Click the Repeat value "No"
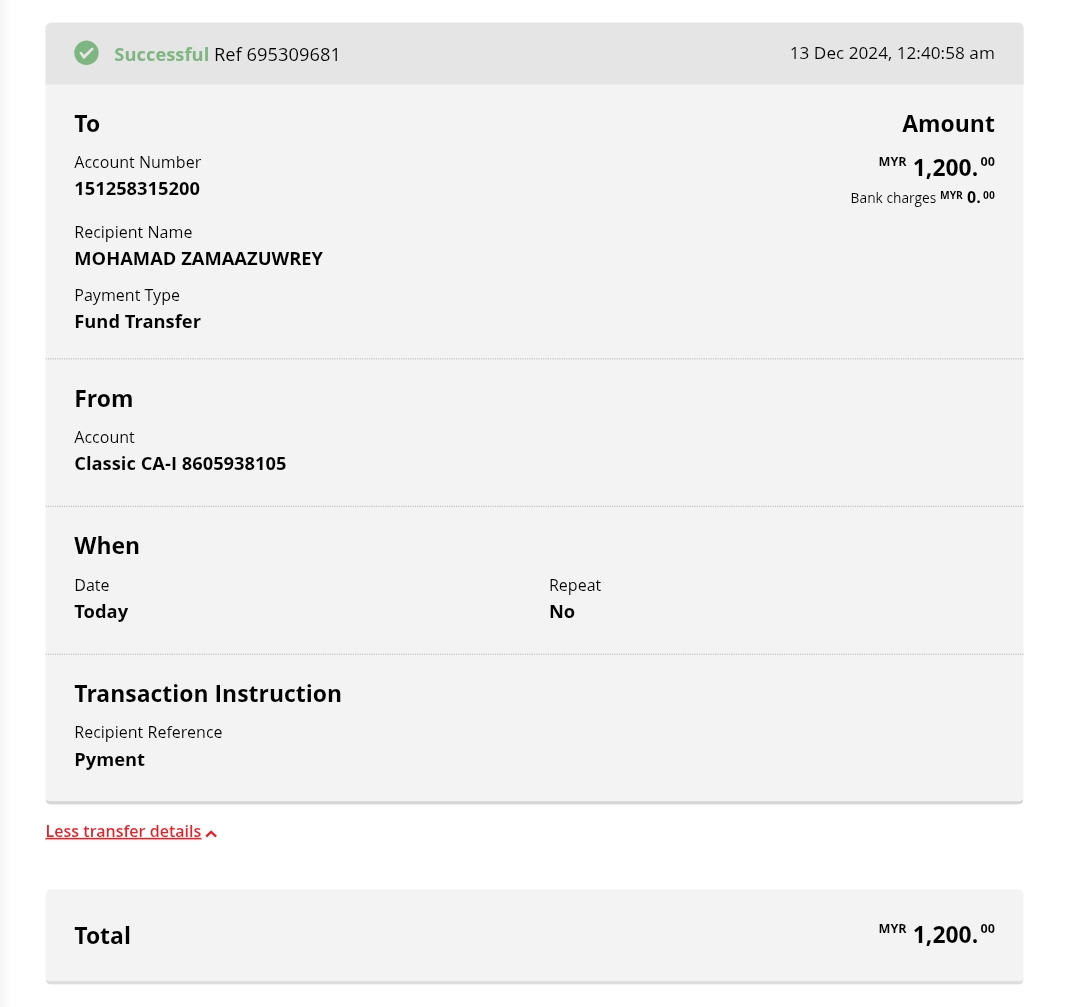The image size is (1079, 1007). (x=562, y=611)
